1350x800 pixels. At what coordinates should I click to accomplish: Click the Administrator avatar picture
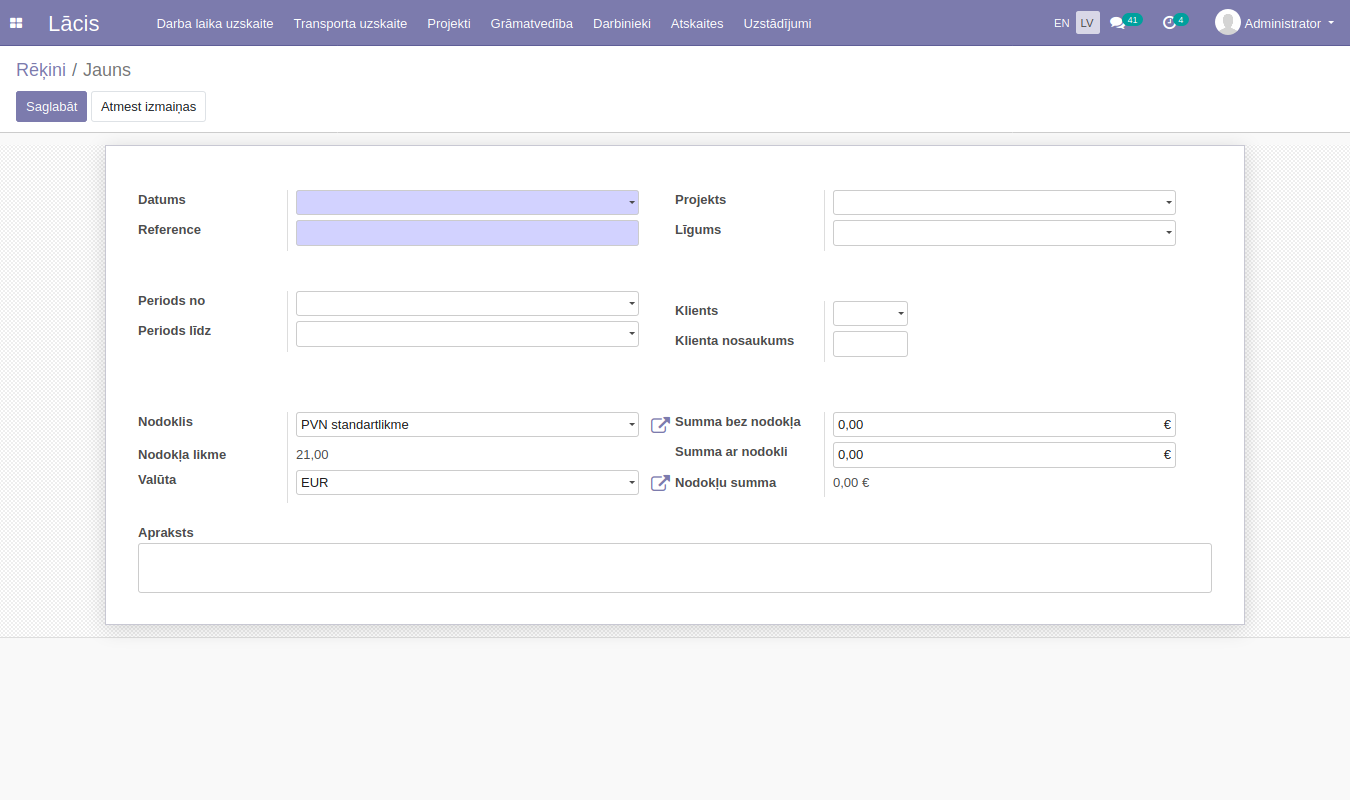click(x=1227, y=22)
